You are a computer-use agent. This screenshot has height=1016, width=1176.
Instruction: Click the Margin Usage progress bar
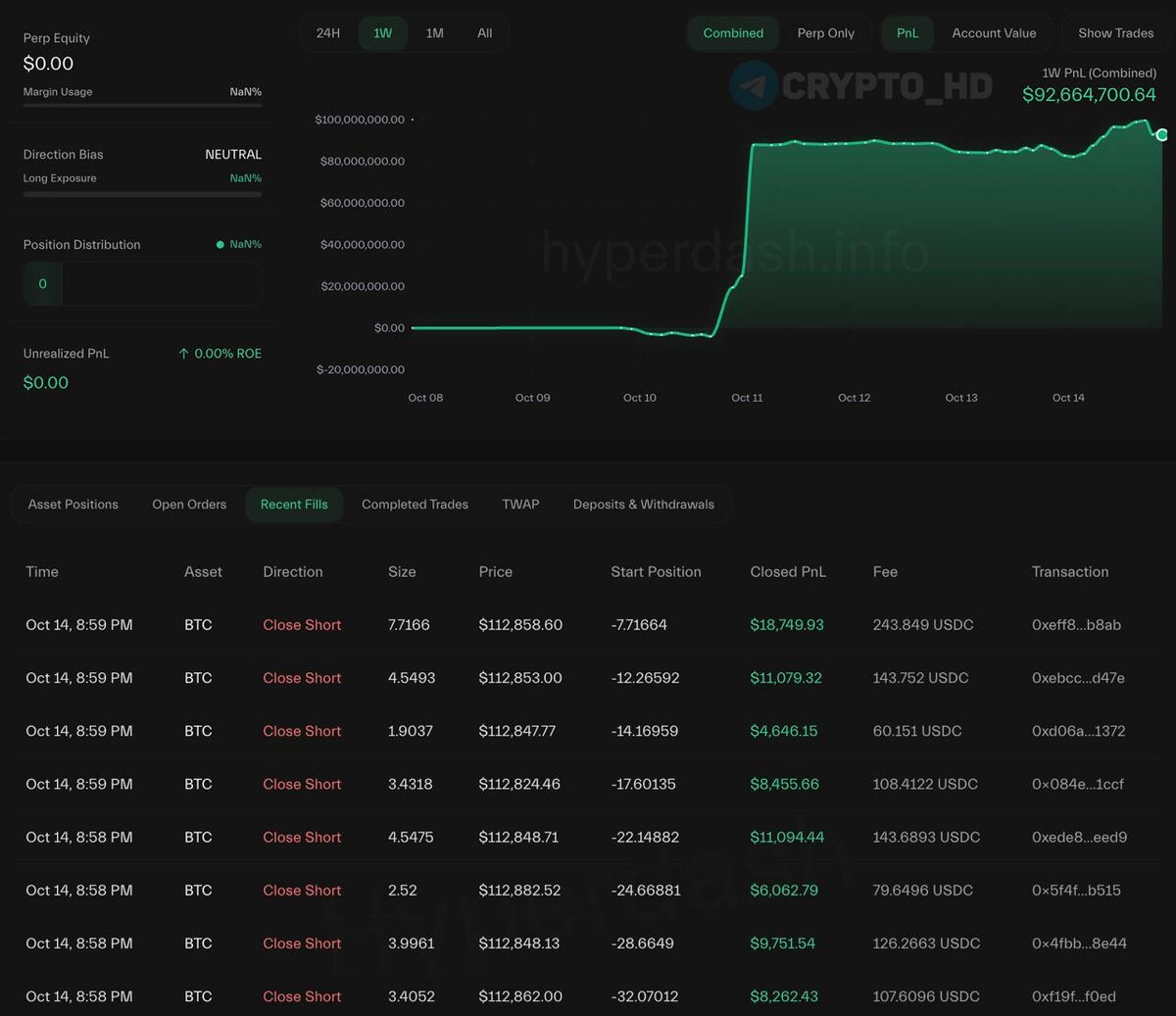pos(142,105)
